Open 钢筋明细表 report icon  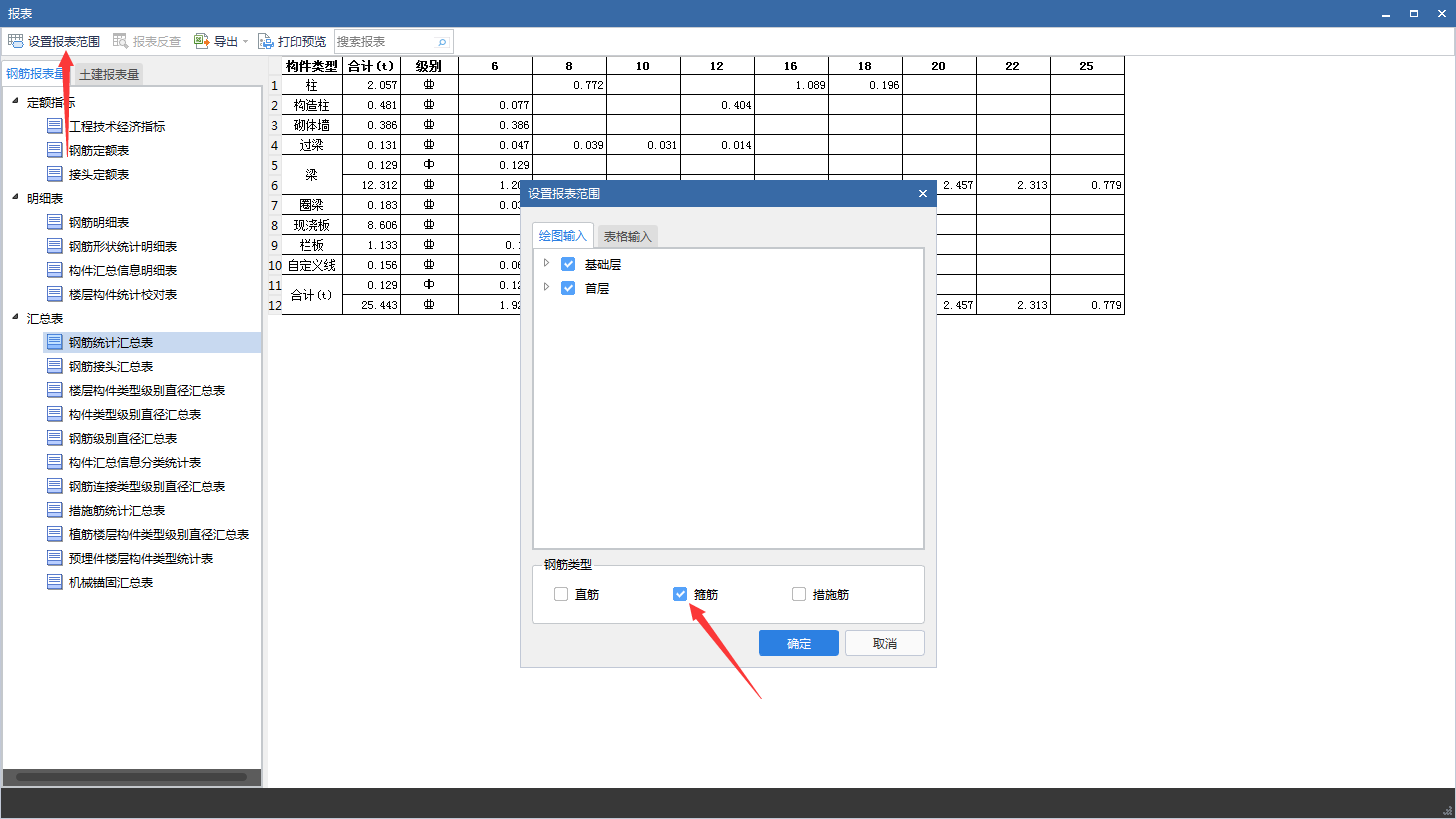[55, 223]
